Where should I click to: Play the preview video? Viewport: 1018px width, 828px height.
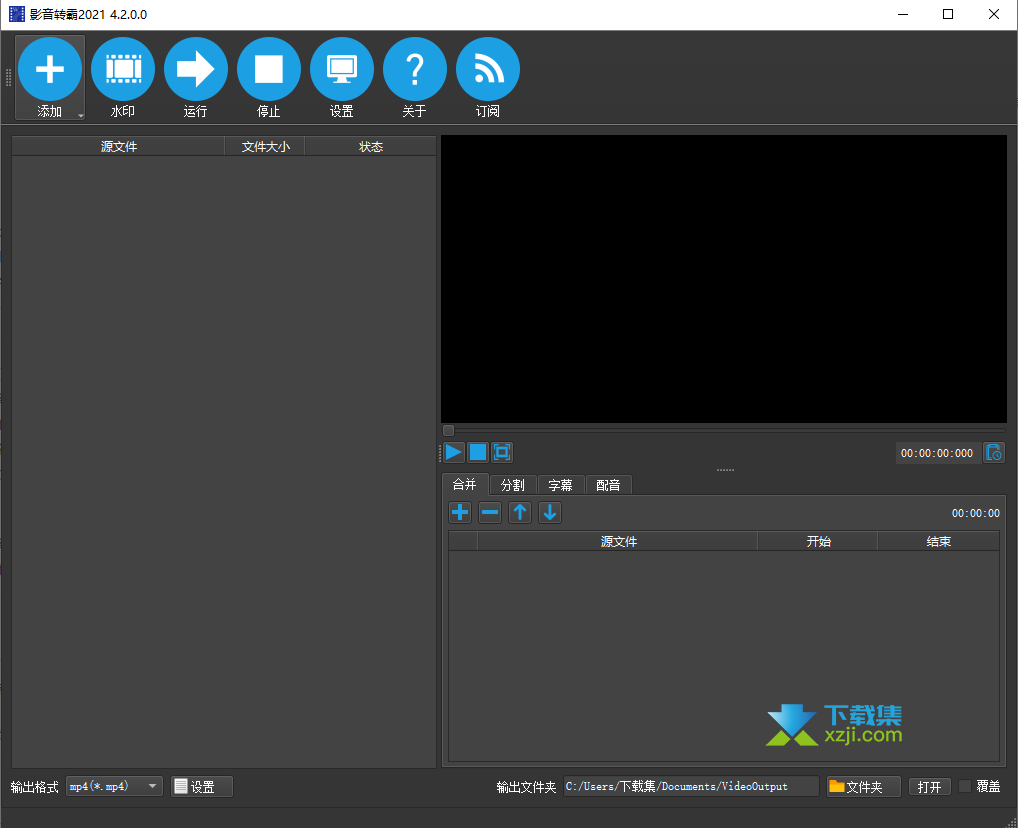click(x=454, y=452)
